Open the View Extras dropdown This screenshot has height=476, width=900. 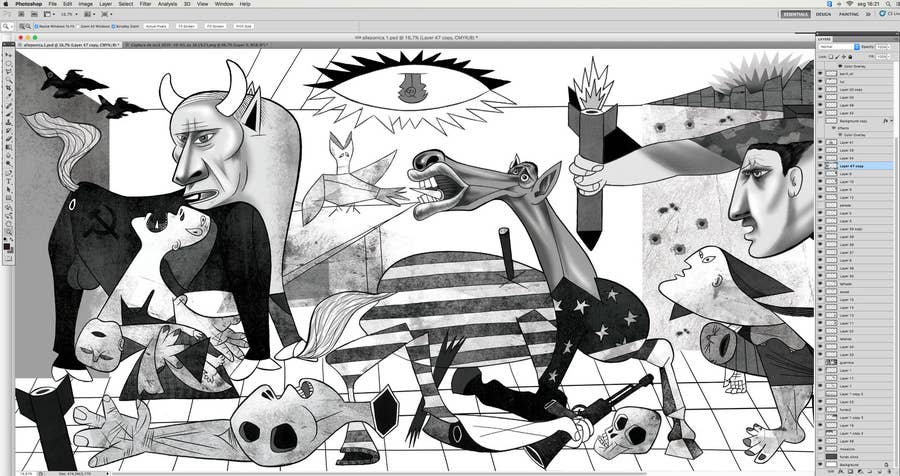pos(49,14)
